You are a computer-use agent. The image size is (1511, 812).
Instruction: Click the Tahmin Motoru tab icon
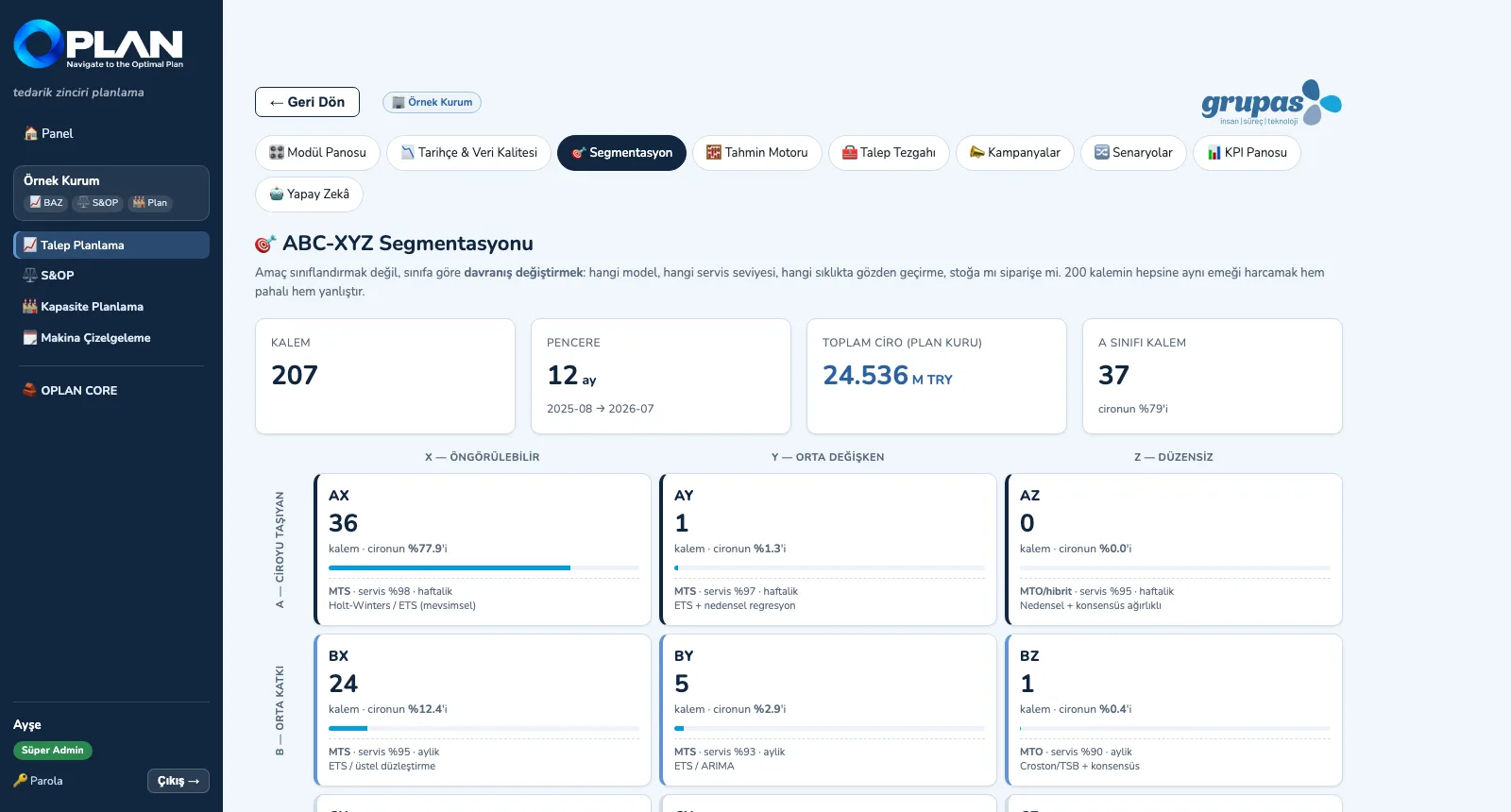point(714,152)
